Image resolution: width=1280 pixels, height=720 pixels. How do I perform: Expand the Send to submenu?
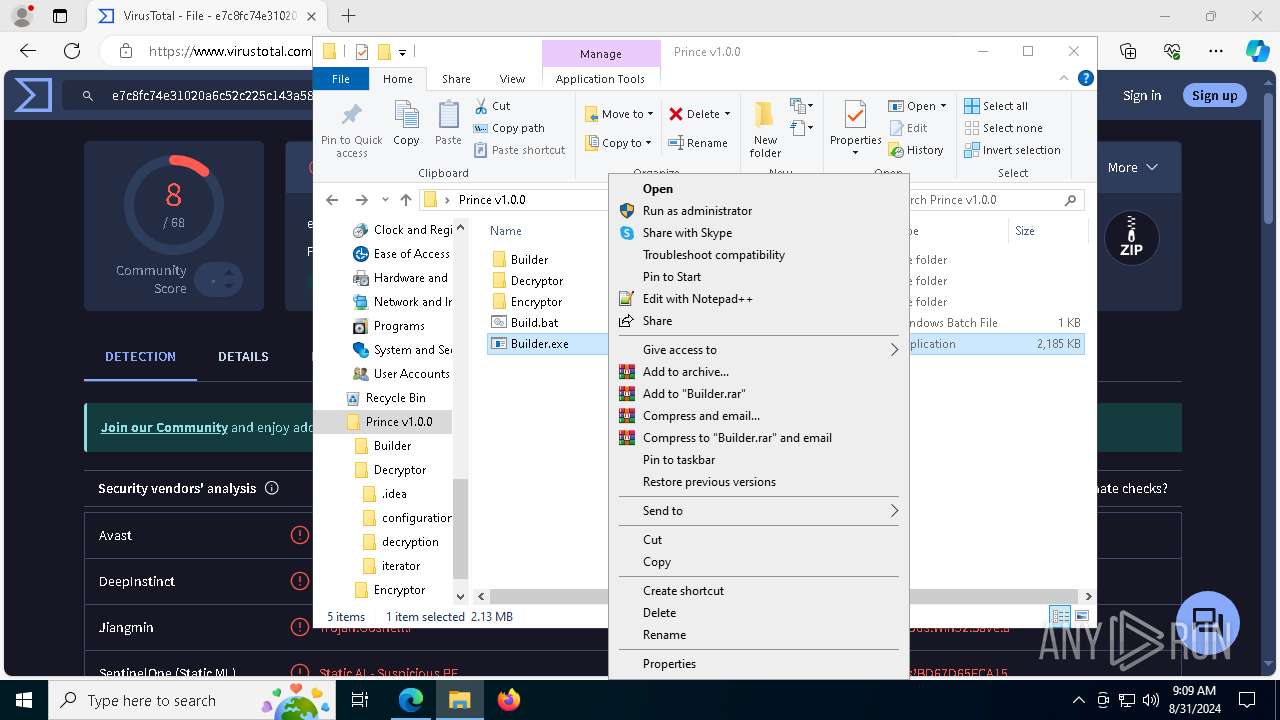[x=760, y=511]
